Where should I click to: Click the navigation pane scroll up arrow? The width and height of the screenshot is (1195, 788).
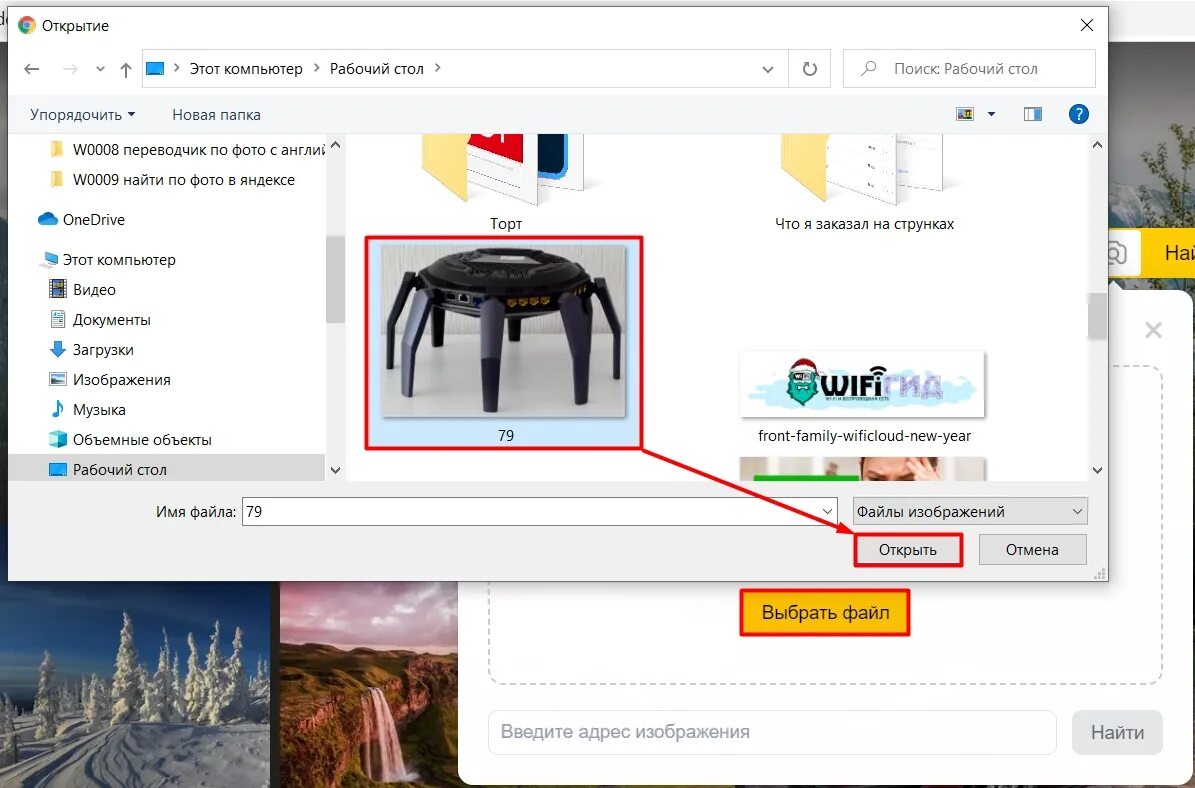click(335, 145)
